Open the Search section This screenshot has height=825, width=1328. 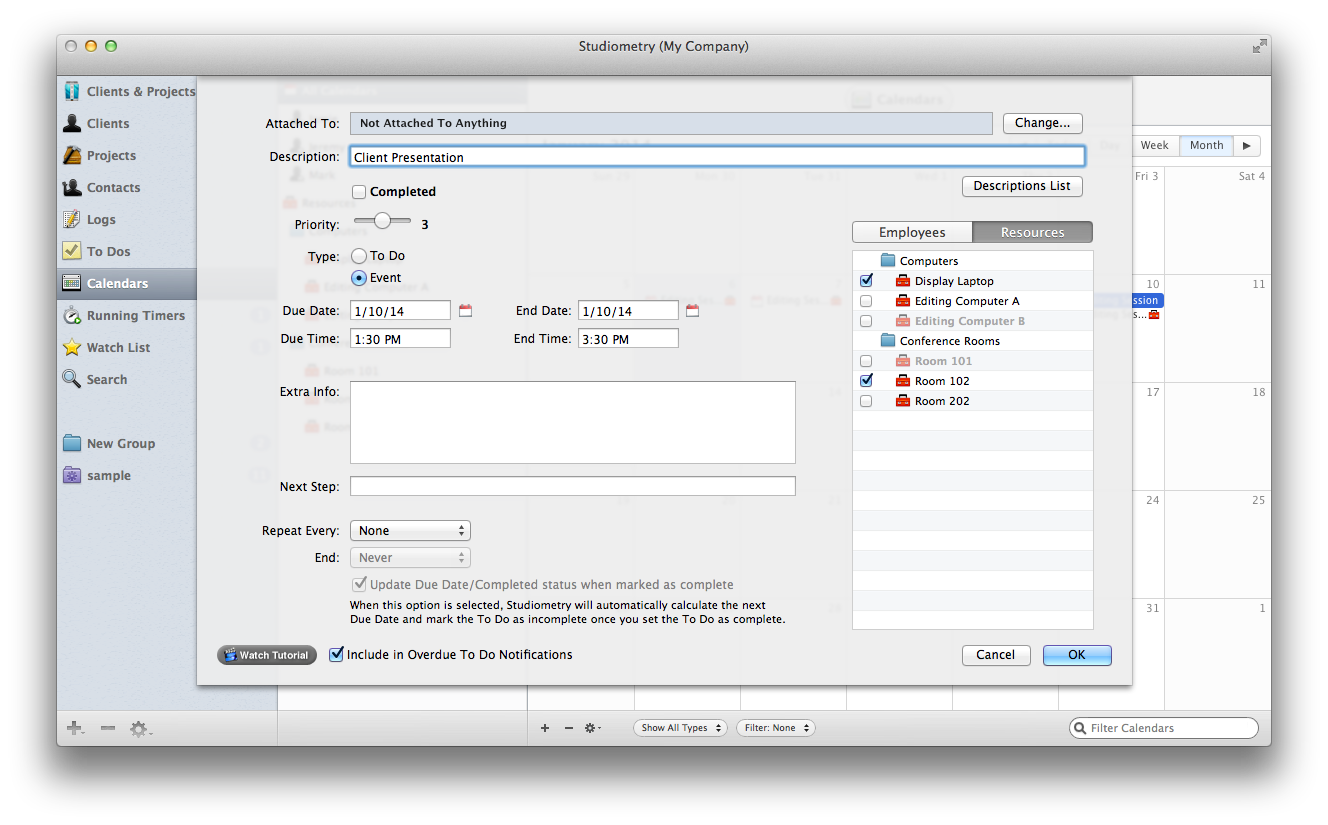coord(103,379)
